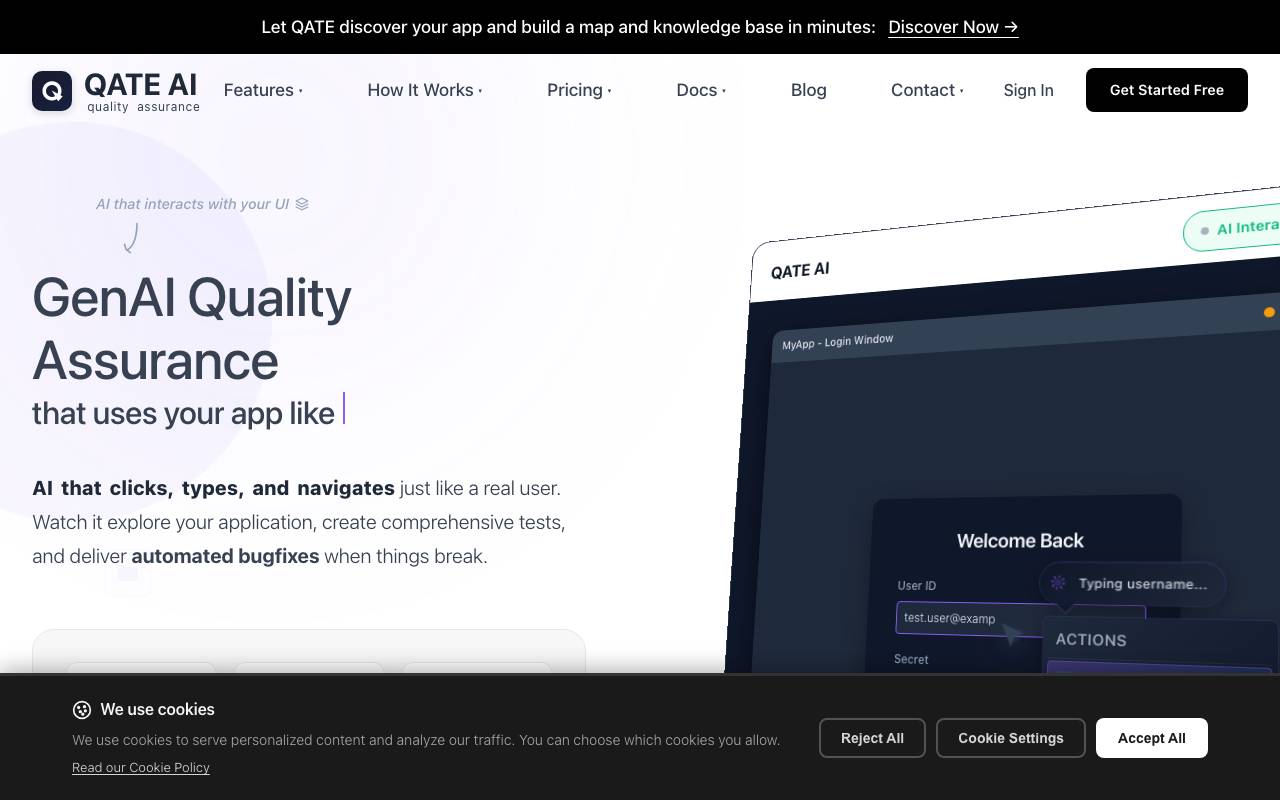Image resolution: width=1280 pixels, height=800 pixels.
Task: Click the QATE AI logo icon
Action: pyautogui.click(x=52, y=91)
